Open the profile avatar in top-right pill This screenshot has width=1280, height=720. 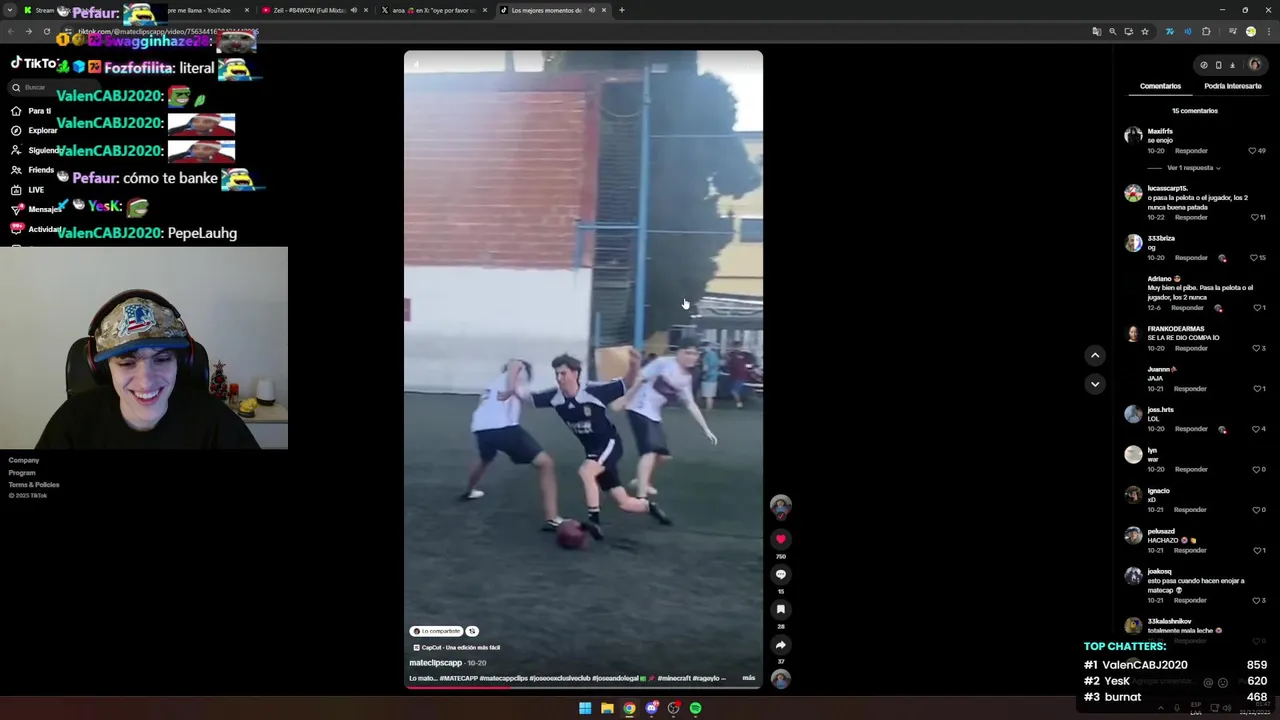coord(1254,65)
